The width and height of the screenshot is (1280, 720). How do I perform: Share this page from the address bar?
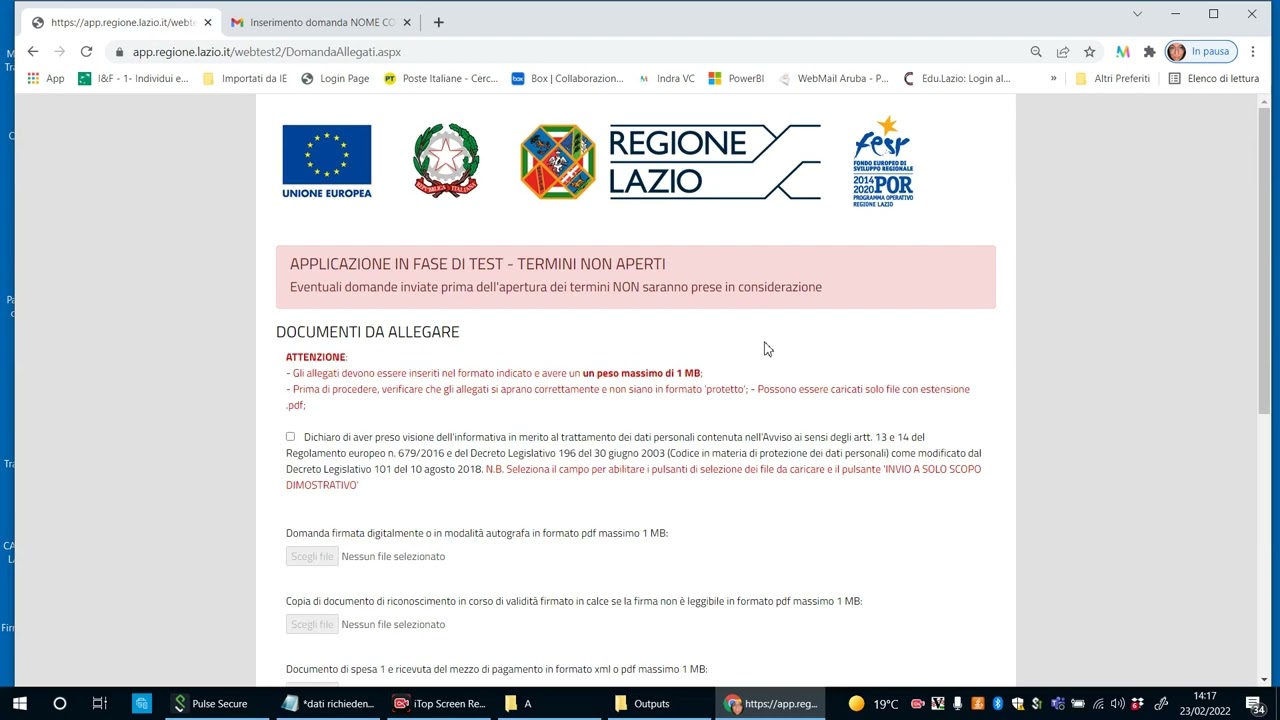(1063, 51)
